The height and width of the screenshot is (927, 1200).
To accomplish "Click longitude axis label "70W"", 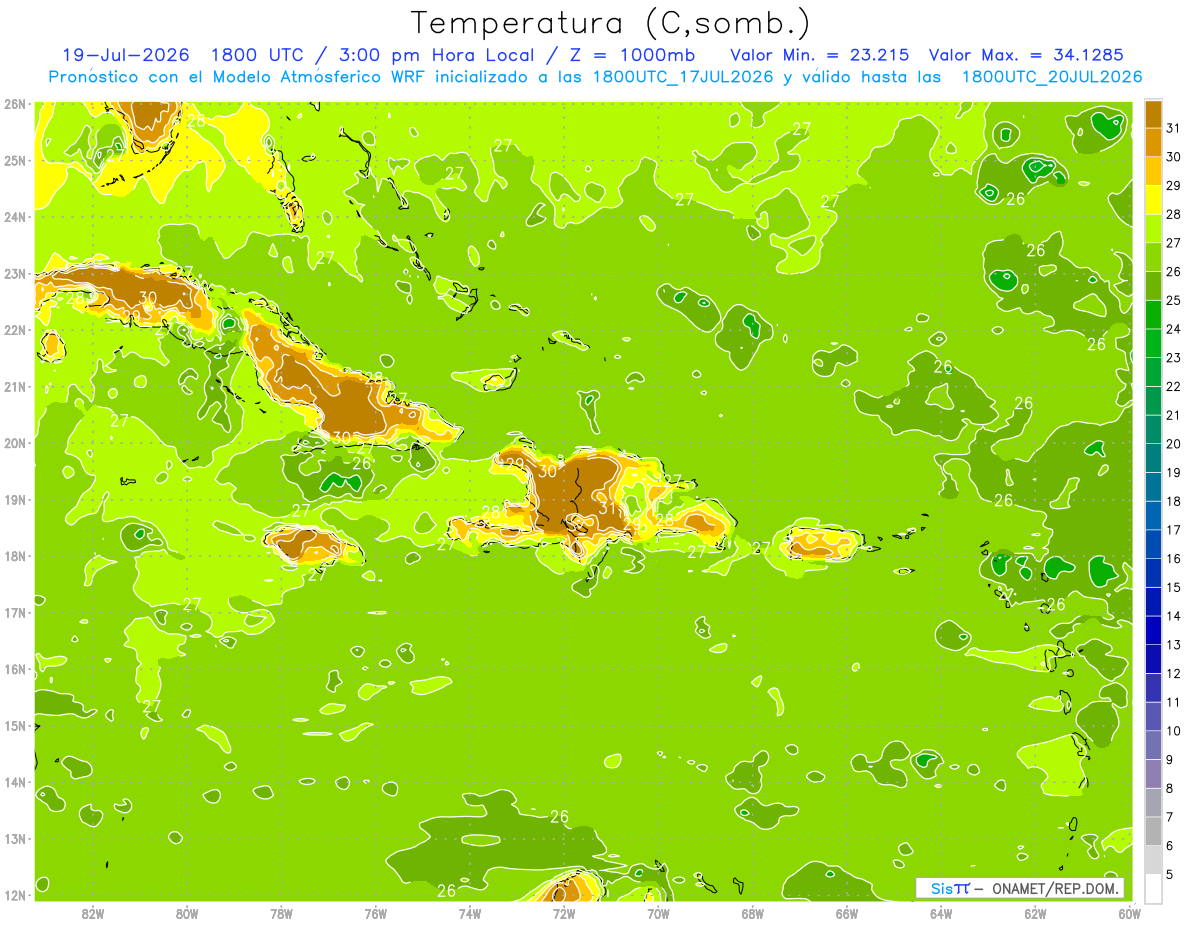I will click(658, 913).
